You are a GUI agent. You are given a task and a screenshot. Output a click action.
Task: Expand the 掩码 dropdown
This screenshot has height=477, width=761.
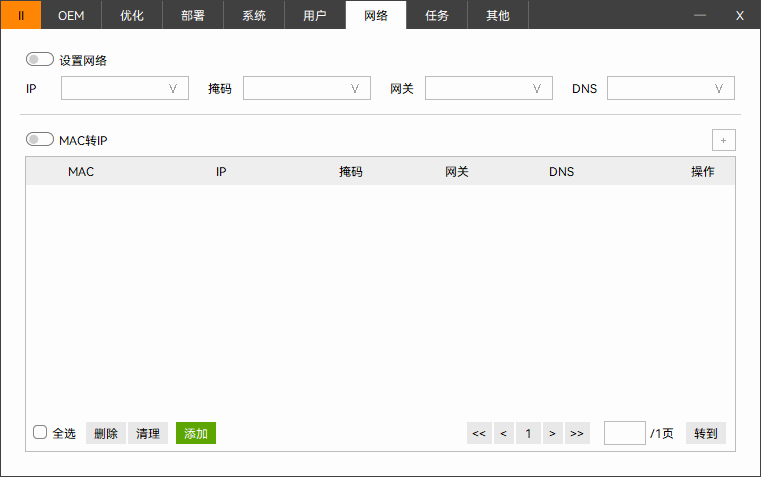(x=307, y=89)
